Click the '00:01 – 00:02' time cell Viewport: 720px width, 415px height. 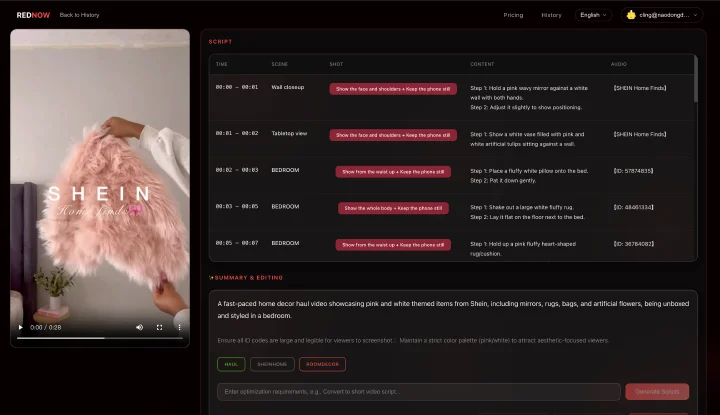(237, 133)
